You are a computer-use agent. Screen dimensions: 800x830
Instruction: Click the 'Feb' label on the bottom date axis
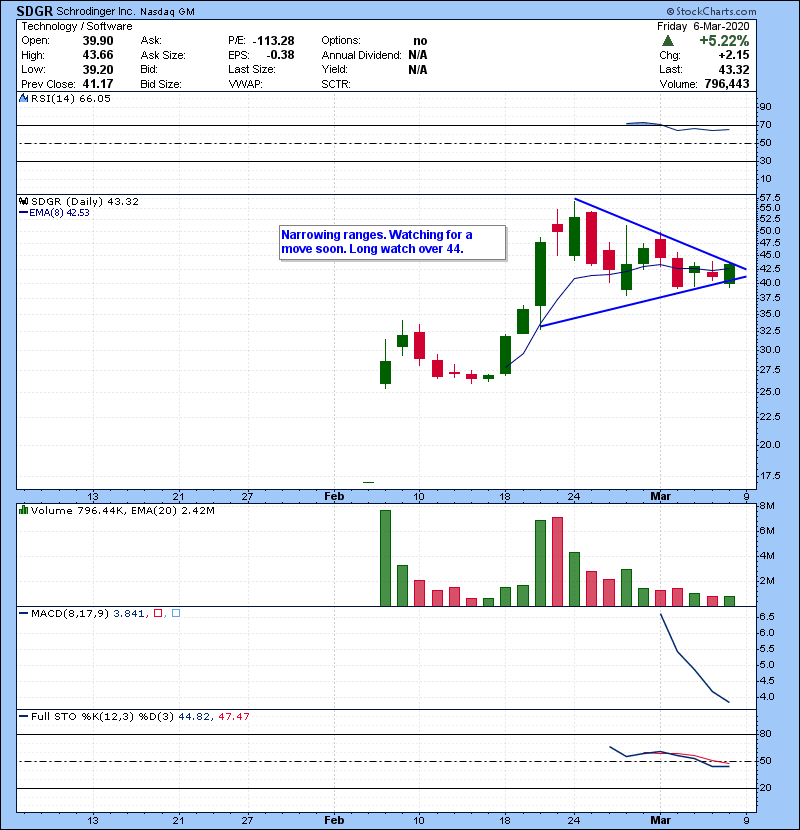click(x=334, y=820)
